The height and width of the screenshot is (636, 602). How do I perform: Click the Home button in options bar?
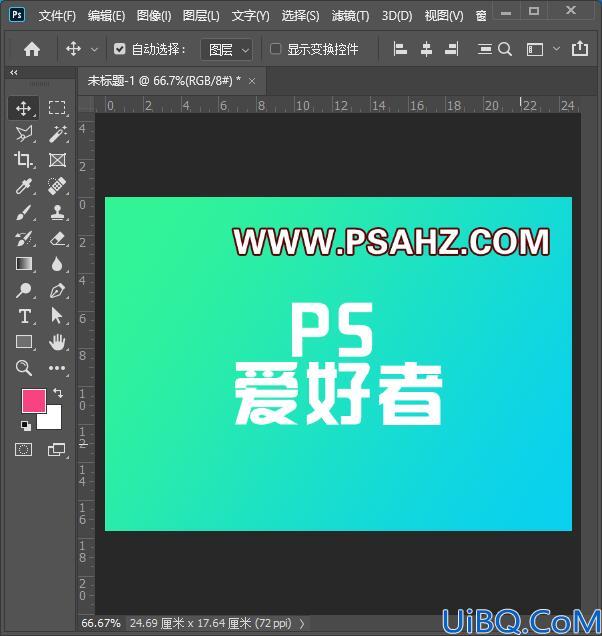tap(32, 49)
